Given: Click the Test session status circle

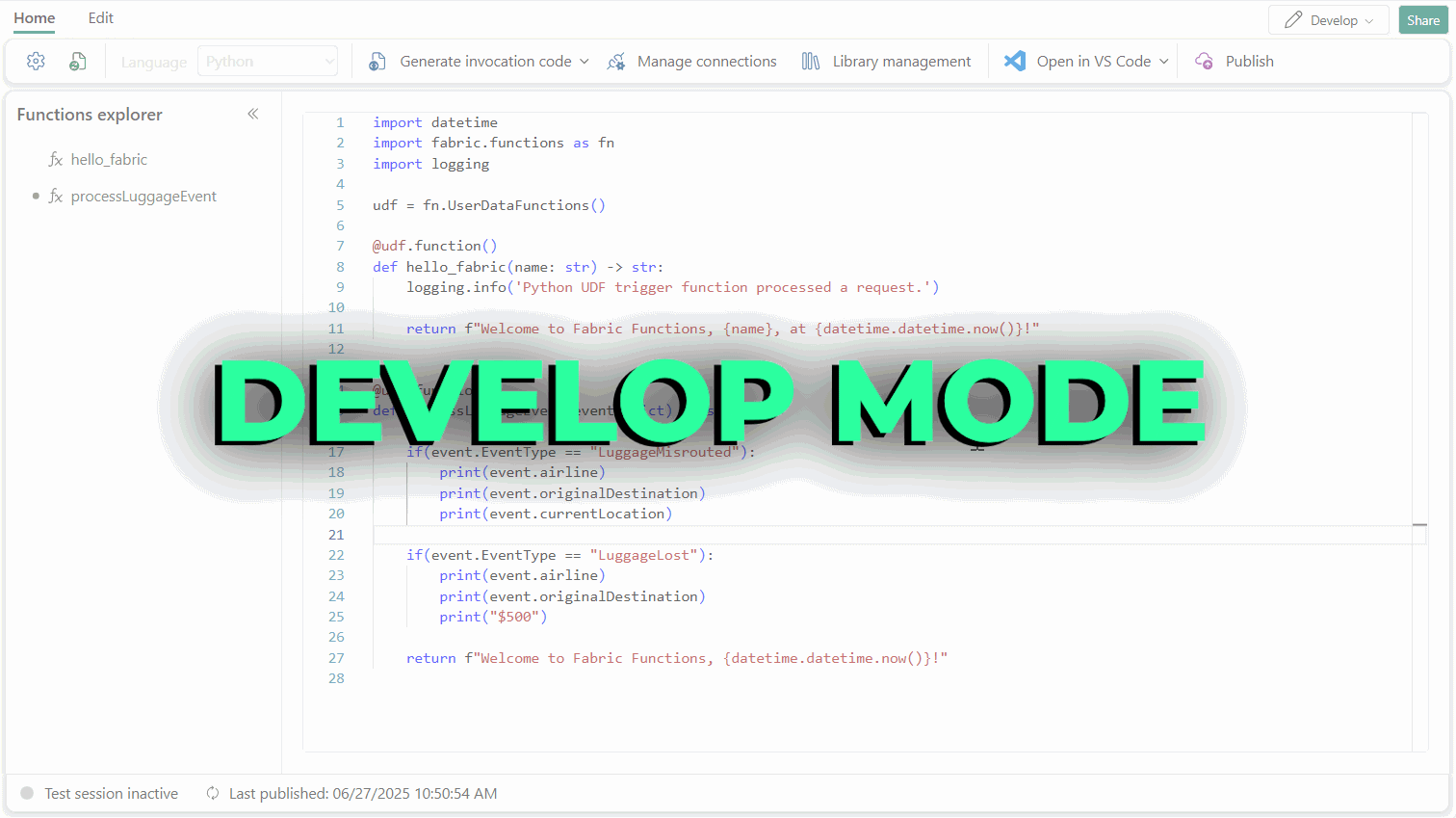Looking at the screenshot, I should [x=27, y=794].
